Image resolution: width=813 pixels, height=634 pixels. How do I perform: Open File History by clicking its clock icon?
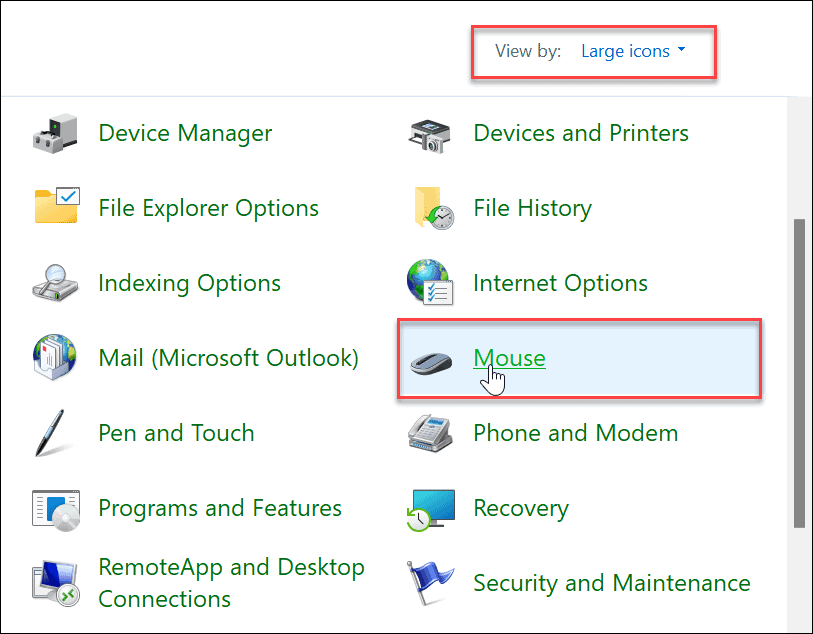[x=430, y=207]
